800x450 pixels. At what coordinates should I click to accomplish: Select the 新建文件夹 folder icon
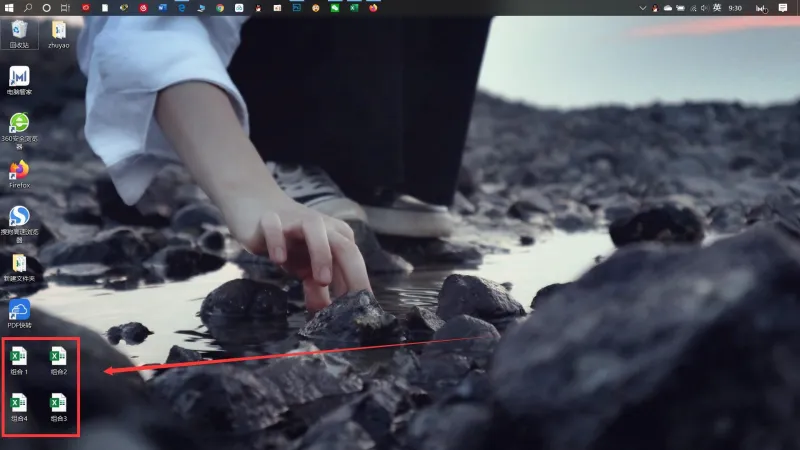(19, 268)
